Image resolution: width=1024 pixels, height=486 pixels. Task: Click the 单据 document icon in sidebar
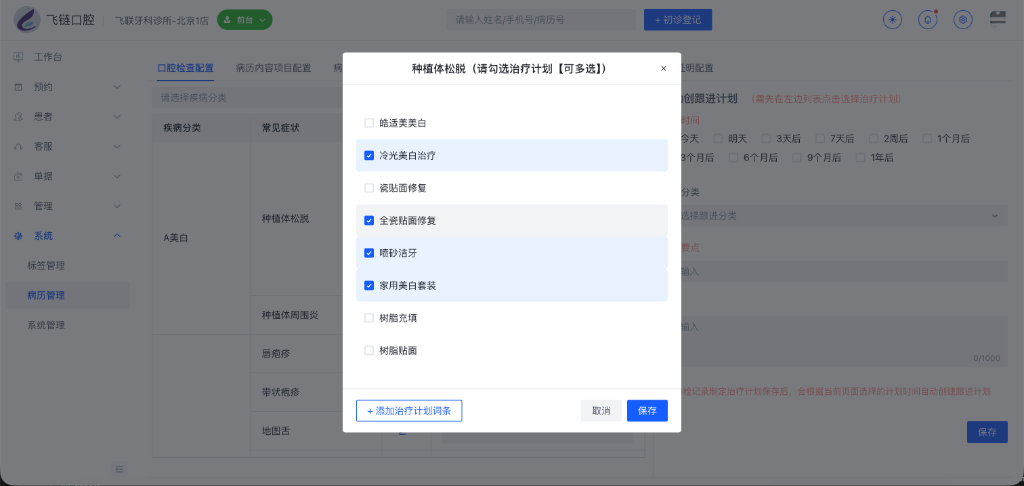click(18, 176)
